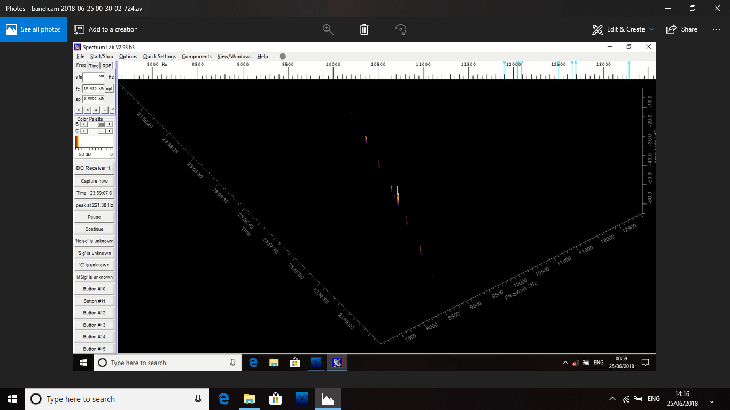Image resolution: width=730 pixels, height=410 pixels.
Task: Click the delete trash can icon
Action: pyautogui.click(x=364, y=29)
